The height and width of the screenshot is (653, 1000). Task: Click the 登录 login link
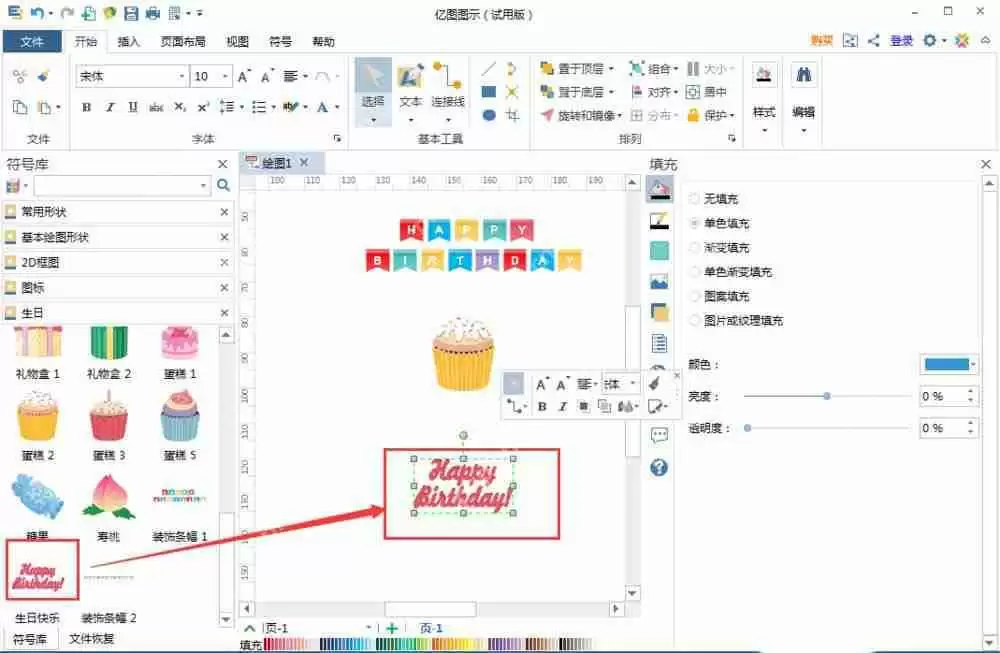[901, 41]
